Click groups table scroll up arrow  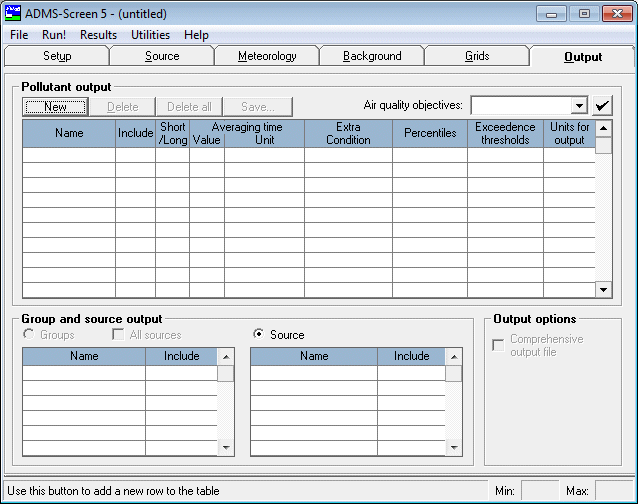click(226, 357)
